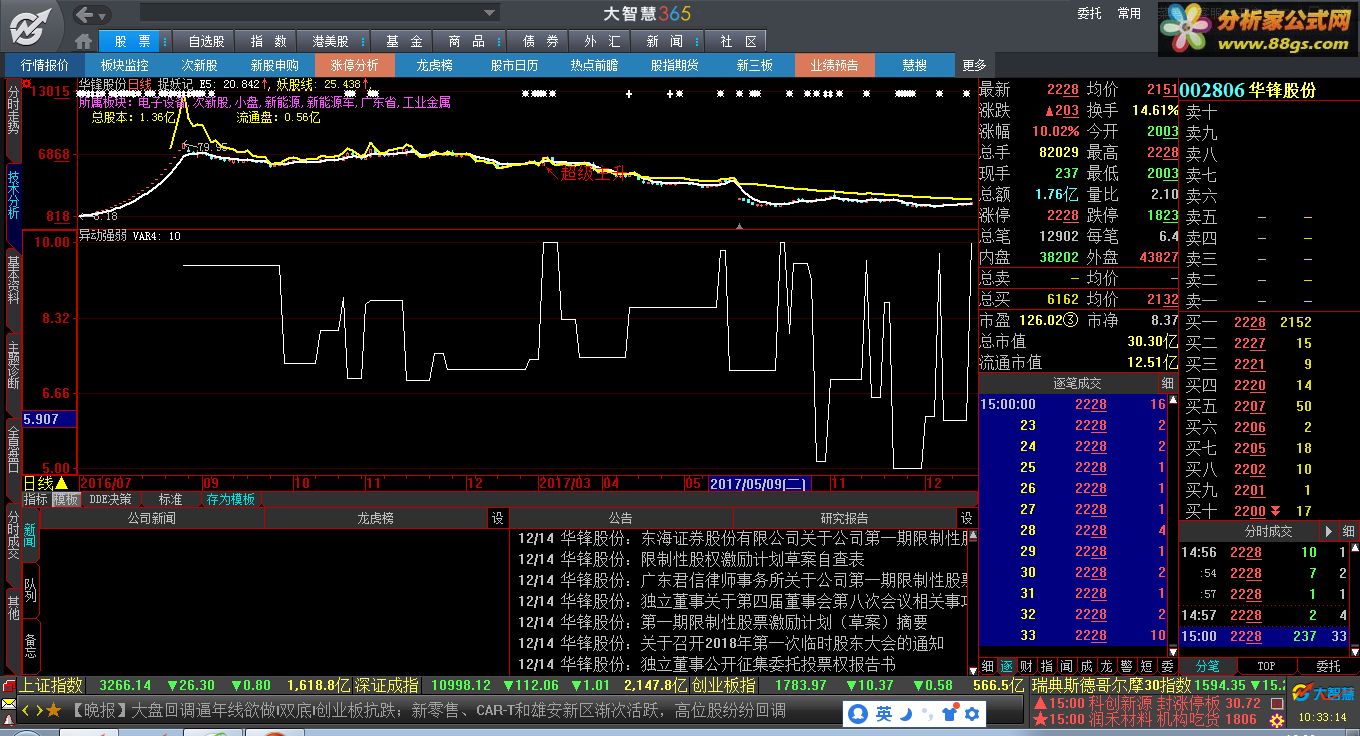Open the home page via house icon
Screen dimensions: 1360x736
coord(84,41)
